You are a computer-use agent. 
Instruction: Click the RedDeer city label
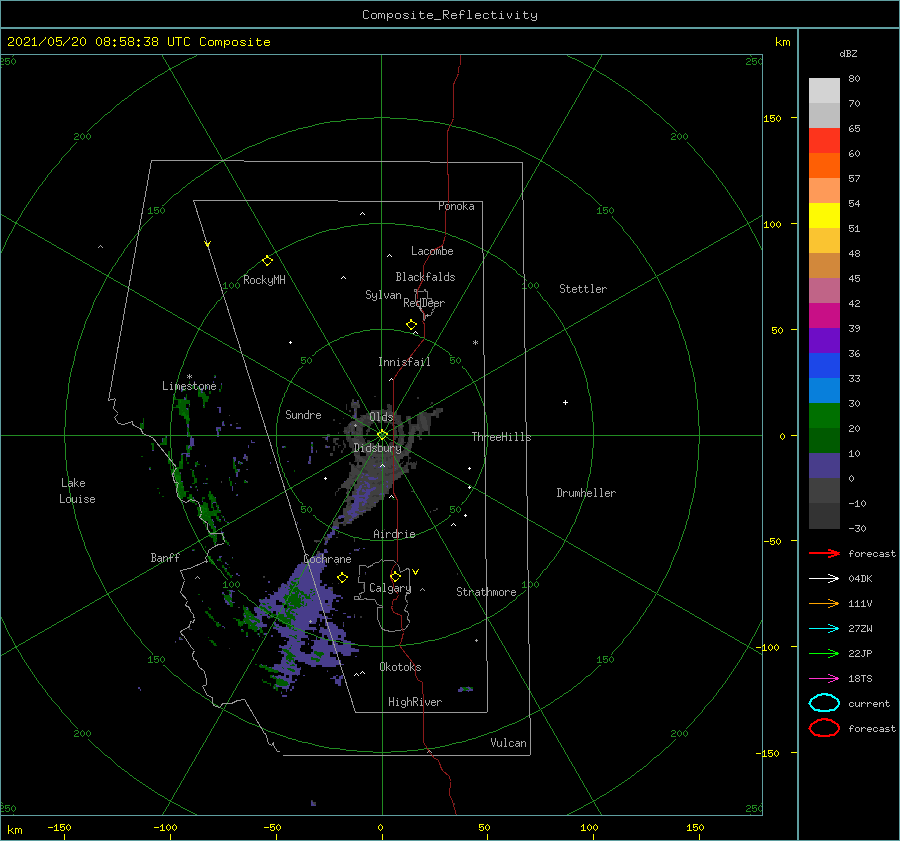(424, 303)
